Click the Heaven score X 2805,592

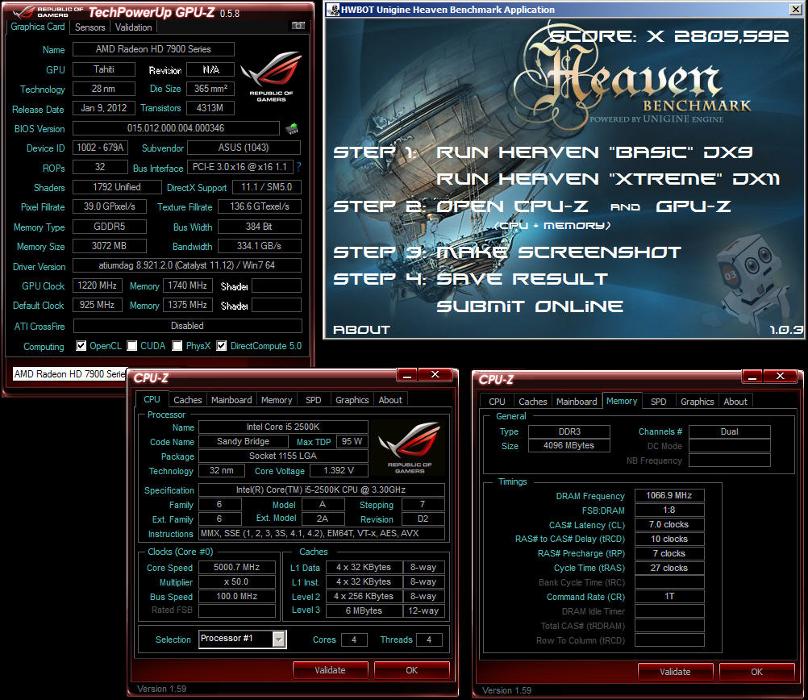(x=668, y=36)
